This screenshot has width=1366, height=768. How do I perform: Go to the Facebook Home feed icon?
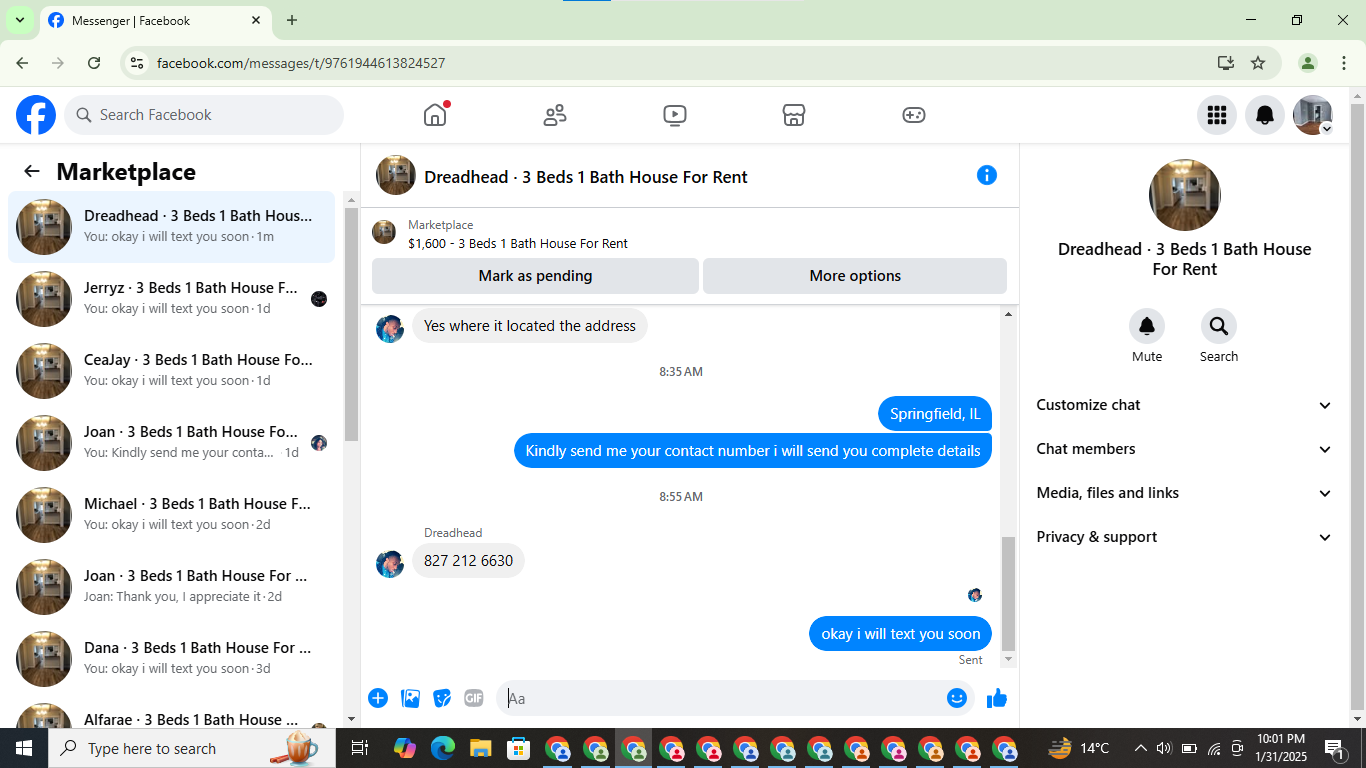pos(435,115)
